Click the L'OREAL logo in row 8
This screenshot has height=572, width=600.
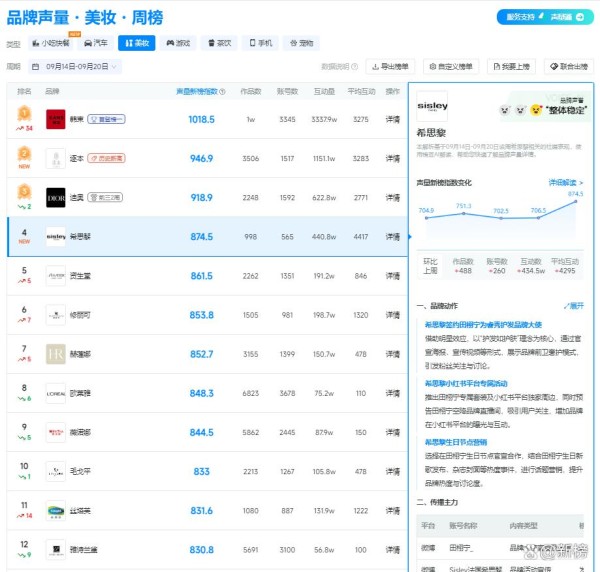[x=55, y=393]
